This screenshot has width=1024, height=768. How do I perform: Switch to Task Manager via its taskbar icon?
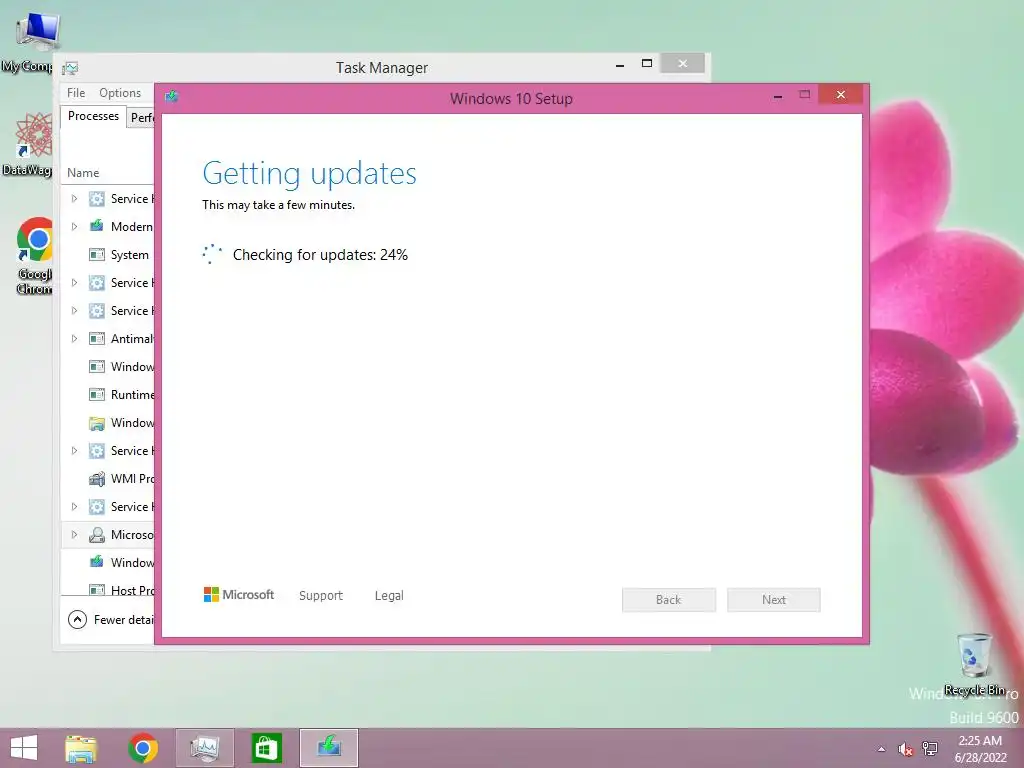pyautogui.click(x=204, y=748)
